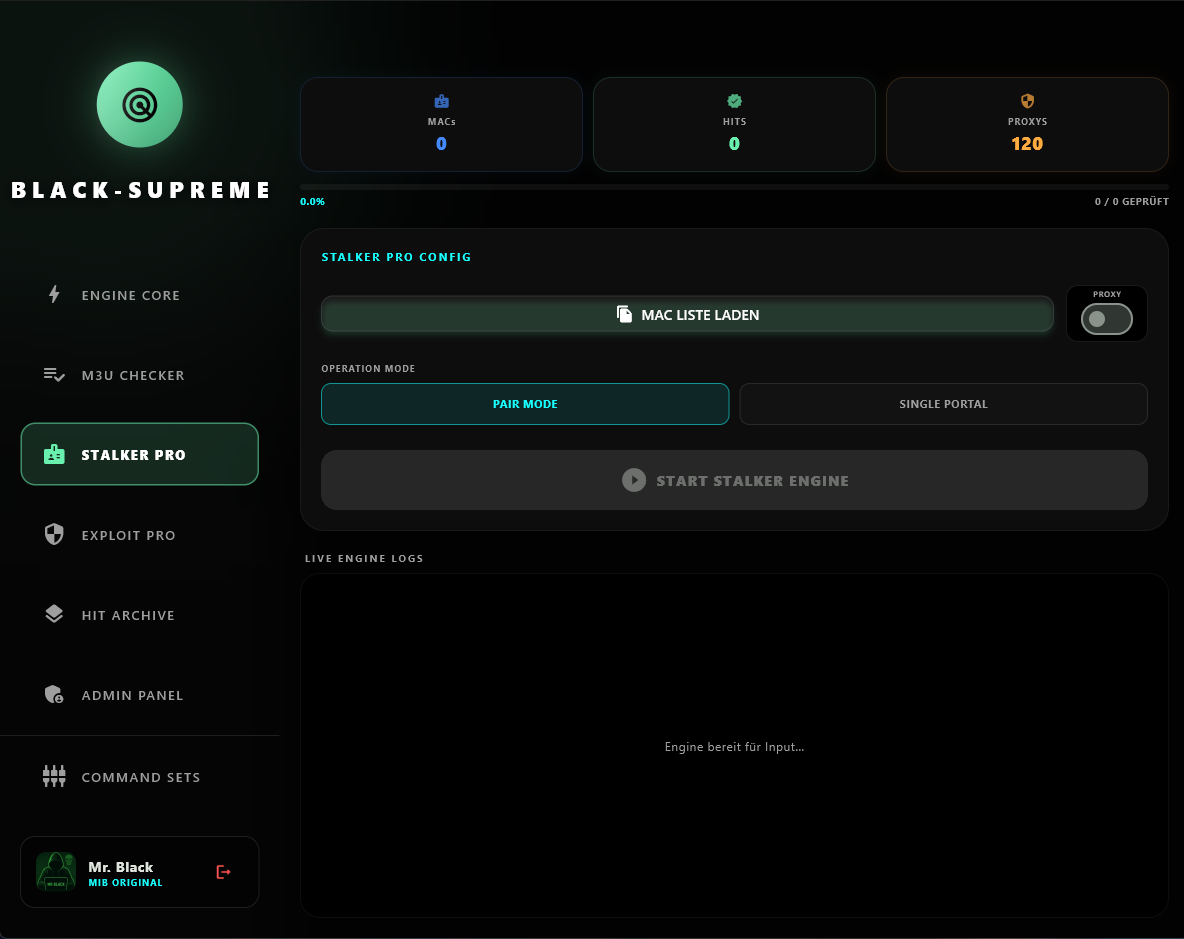Click the BLACK-SUPREME logo icon

[x=139, y=104]
